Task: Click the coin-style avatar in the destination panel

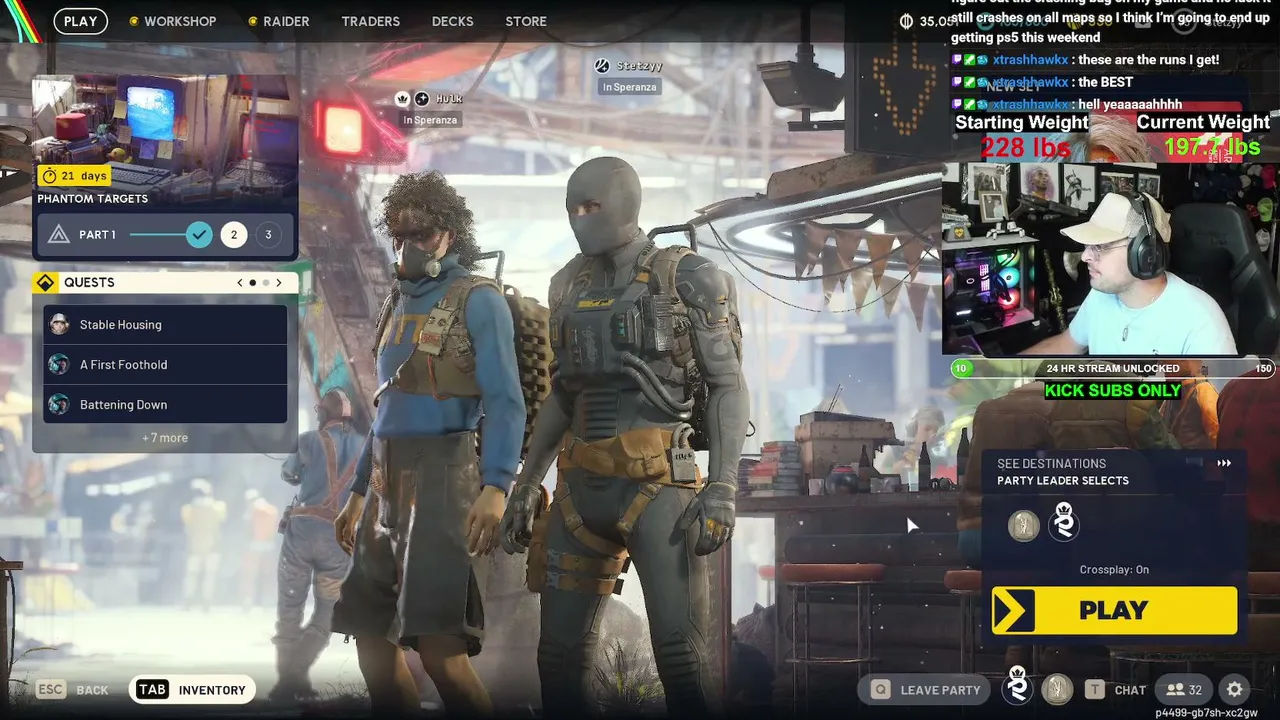Action: click(x=1023, y=526)
